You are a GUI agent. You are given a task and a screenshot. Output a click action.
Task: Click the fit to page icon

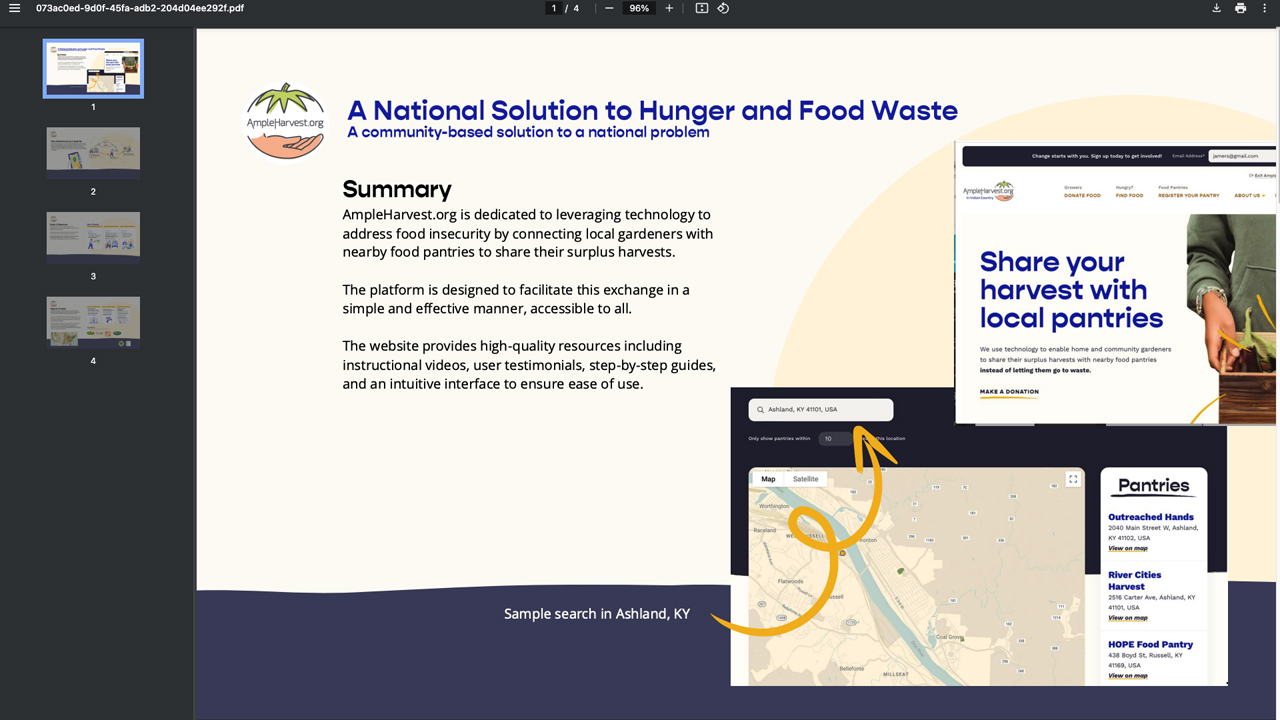[702, 8]
